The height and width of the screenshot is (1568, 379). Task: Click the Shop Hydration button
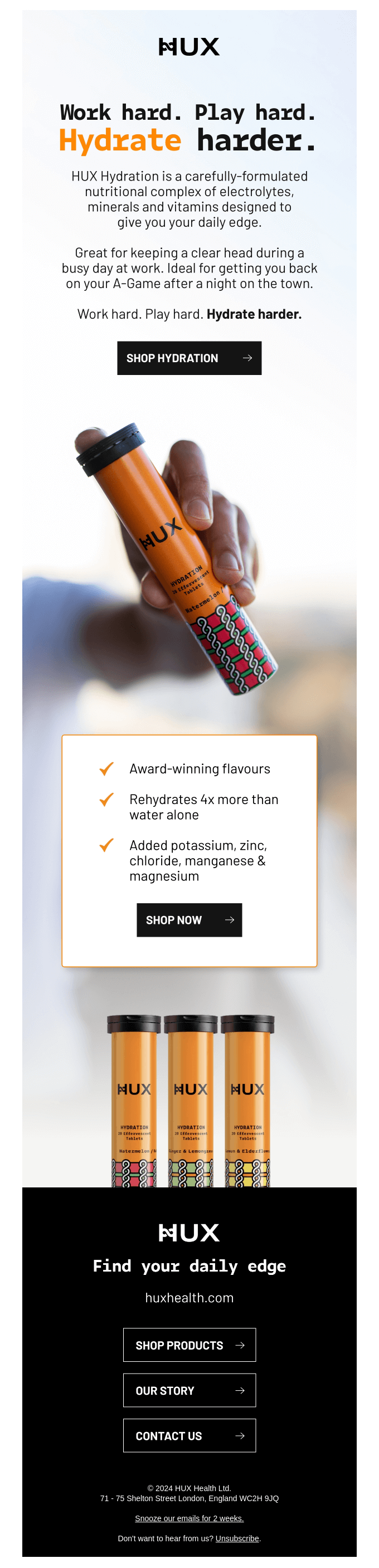coord(189,358)
